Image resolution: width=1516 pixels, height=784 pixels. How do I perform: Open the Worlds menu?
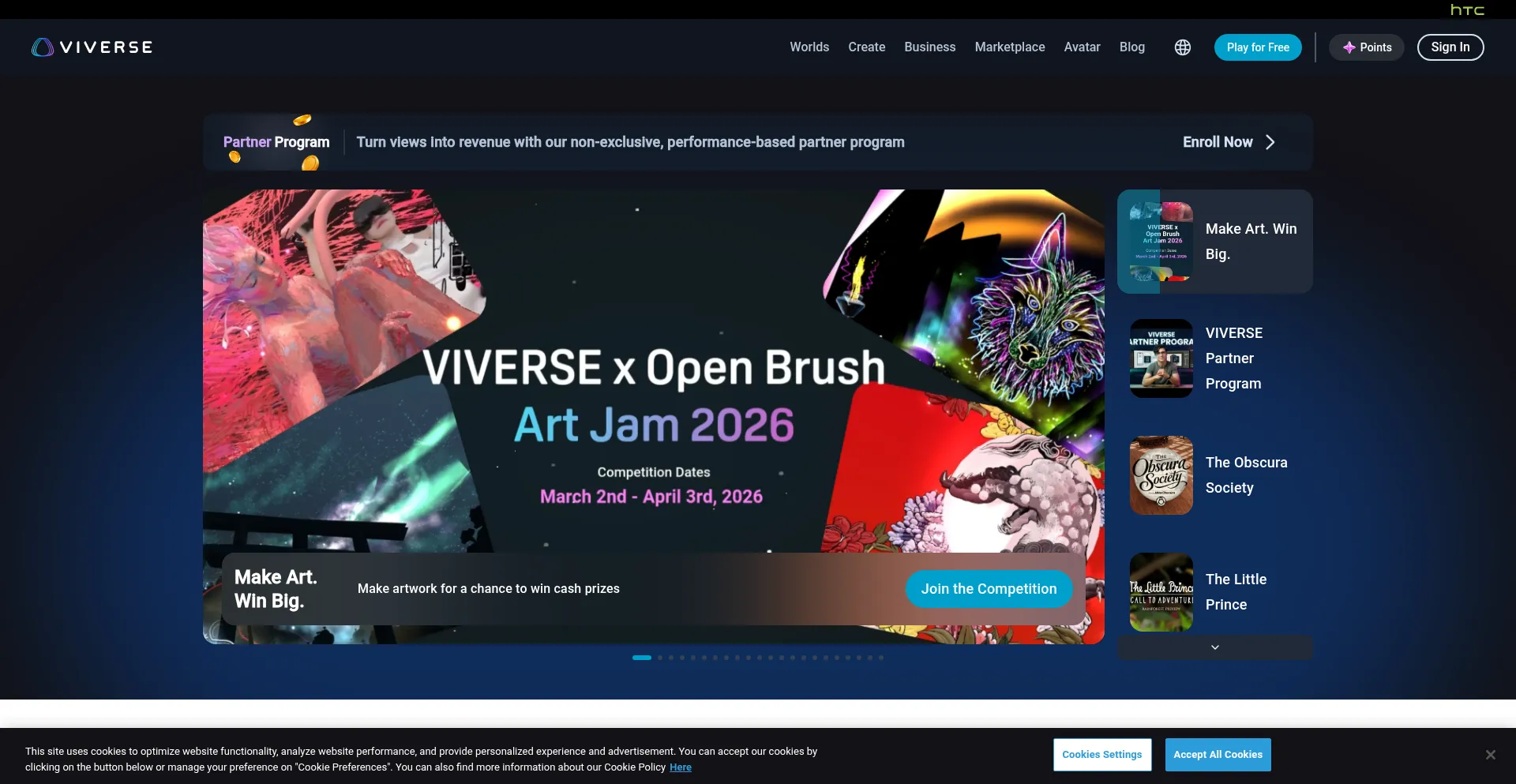[809, 47]
